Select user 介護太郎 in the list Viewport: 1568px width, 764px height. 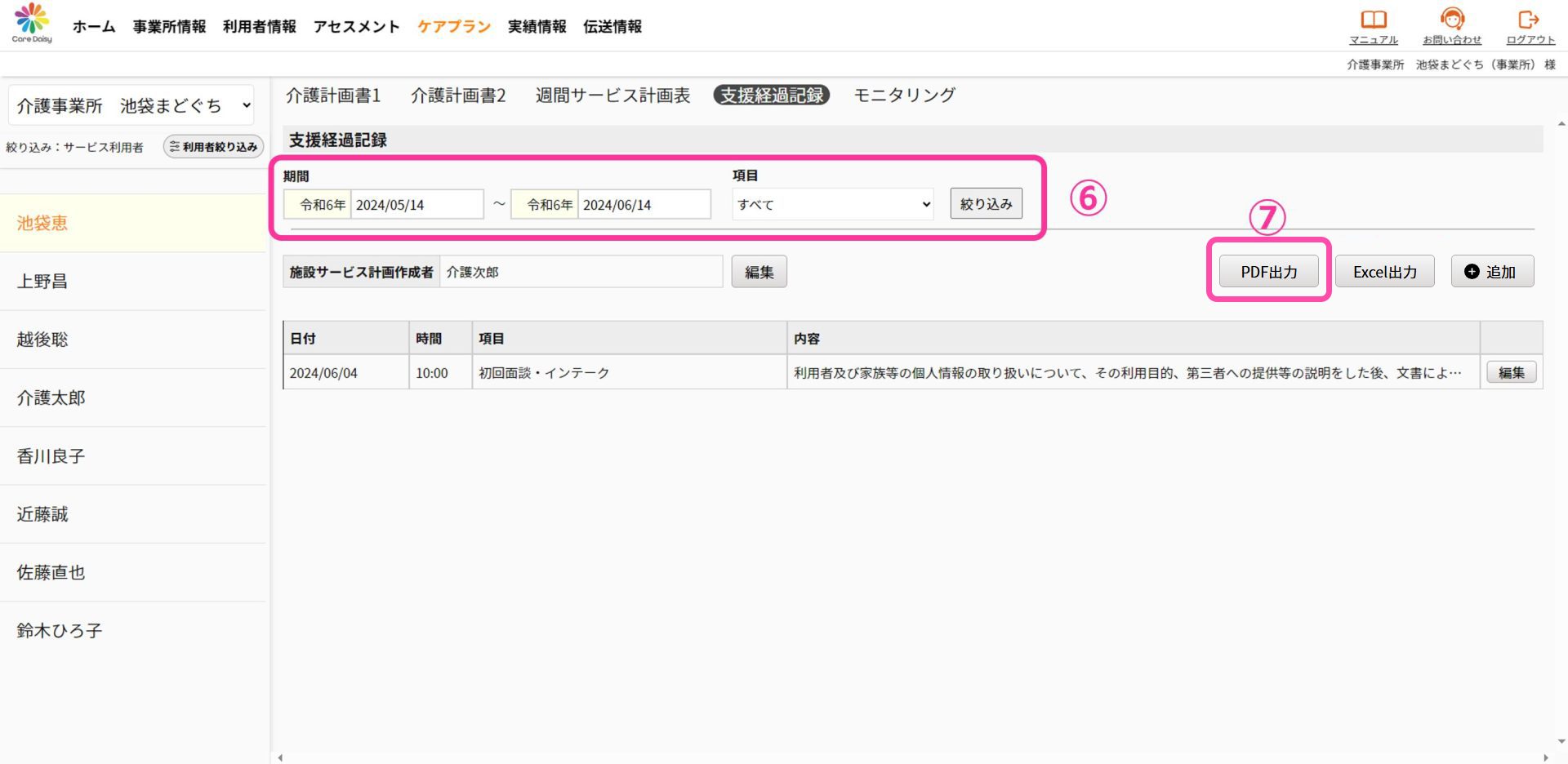pos(51,398)
